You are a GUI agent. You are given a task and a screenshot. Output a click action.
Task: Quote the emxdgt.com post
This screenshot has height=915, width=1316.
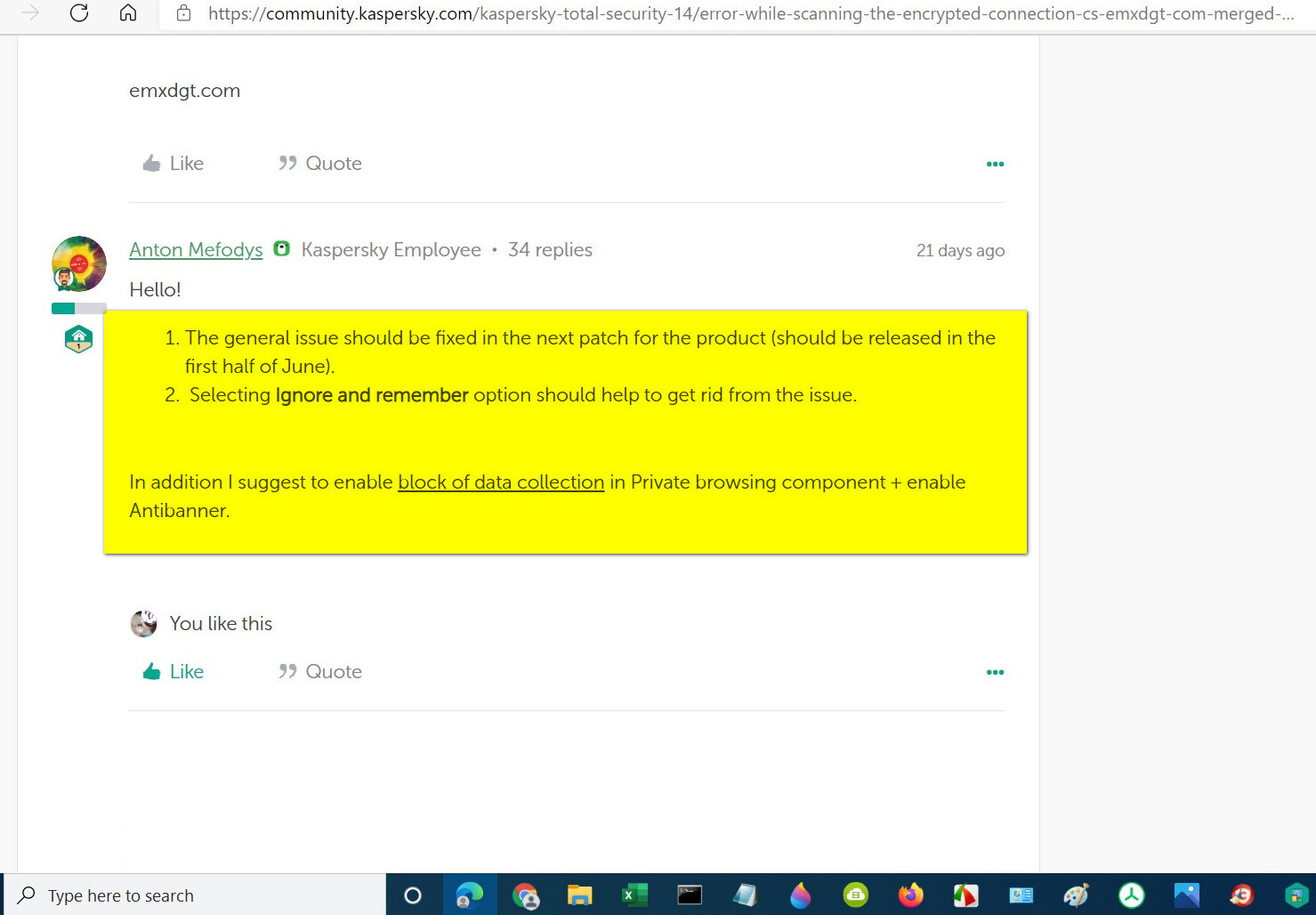pos(319,164)
